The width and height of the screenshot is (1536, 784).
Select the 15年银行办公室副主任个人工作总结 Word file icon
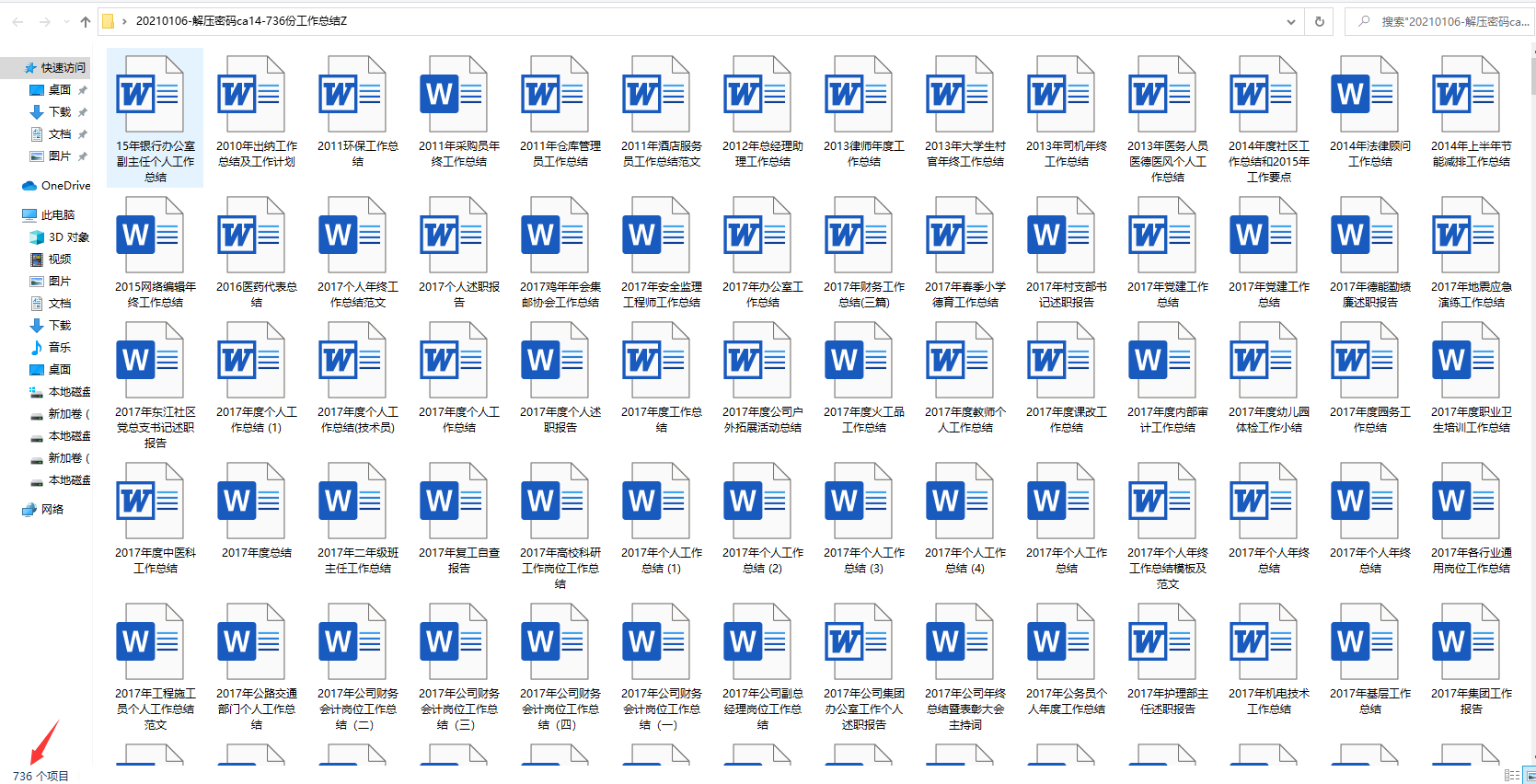[148, 95]
